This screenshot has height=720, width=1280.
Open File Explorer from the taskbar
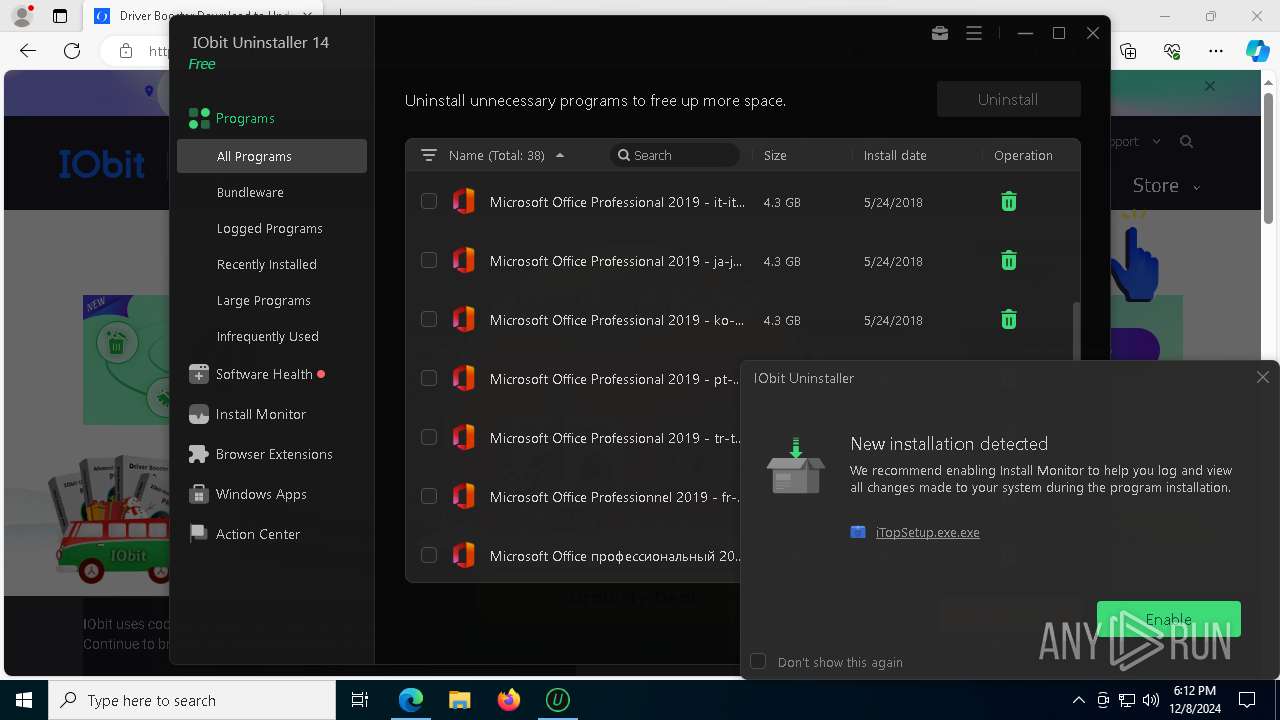click(460, 700)
